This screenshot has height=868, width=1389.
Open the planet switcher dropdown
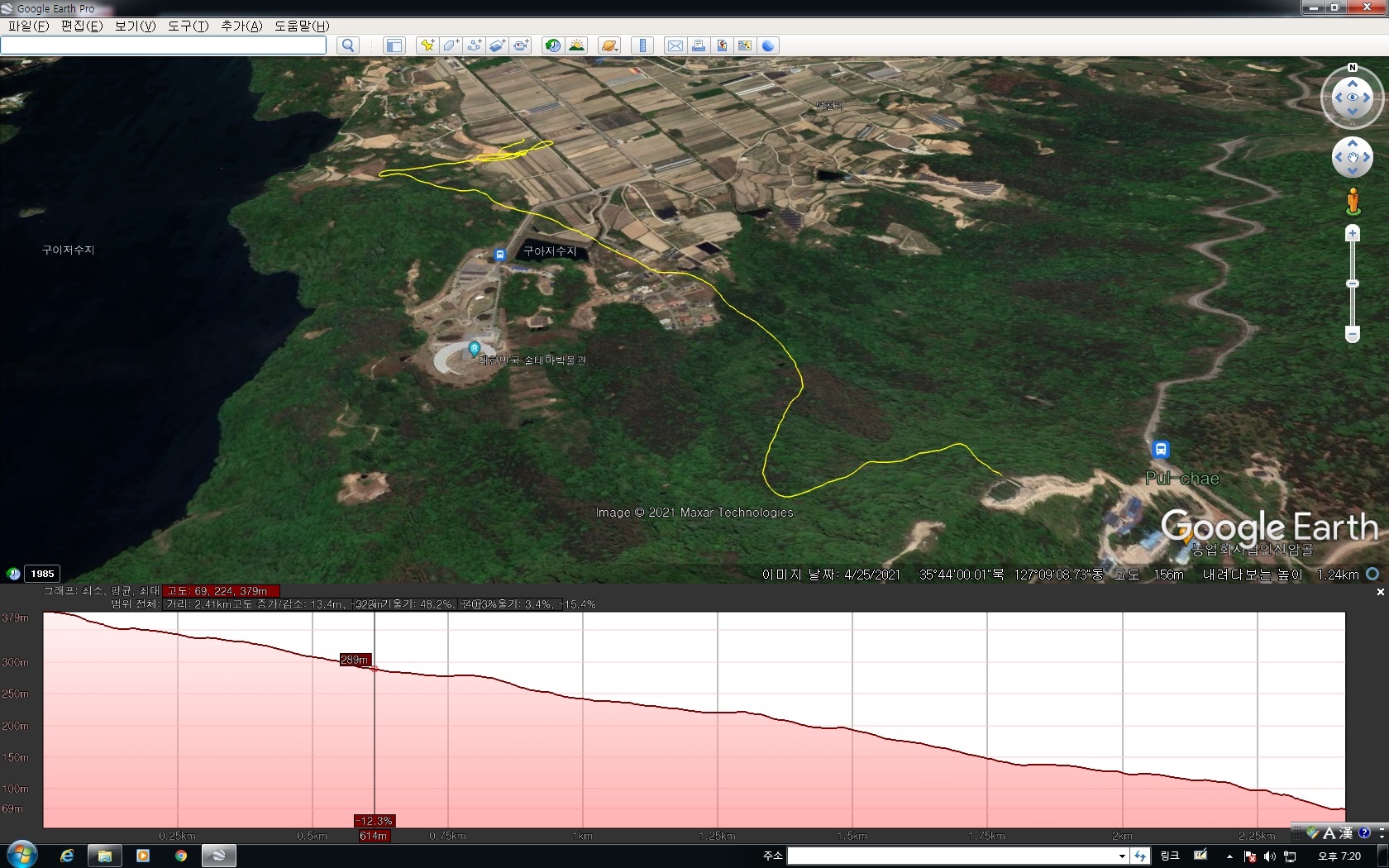(609, 45)
